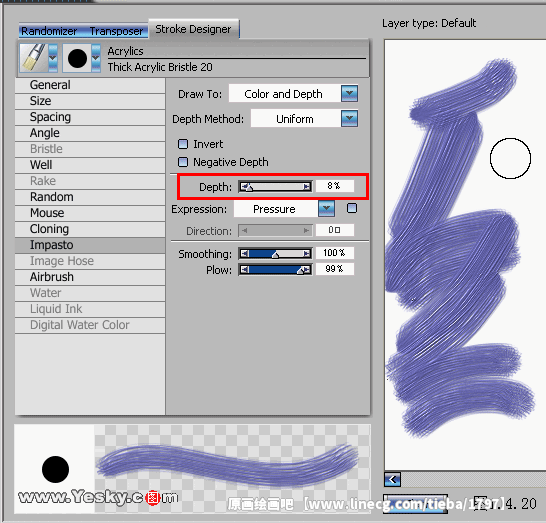Click the disabled Liquid Ink section
This screenshot has width=546, height=523.
click(x=90, y=309)
